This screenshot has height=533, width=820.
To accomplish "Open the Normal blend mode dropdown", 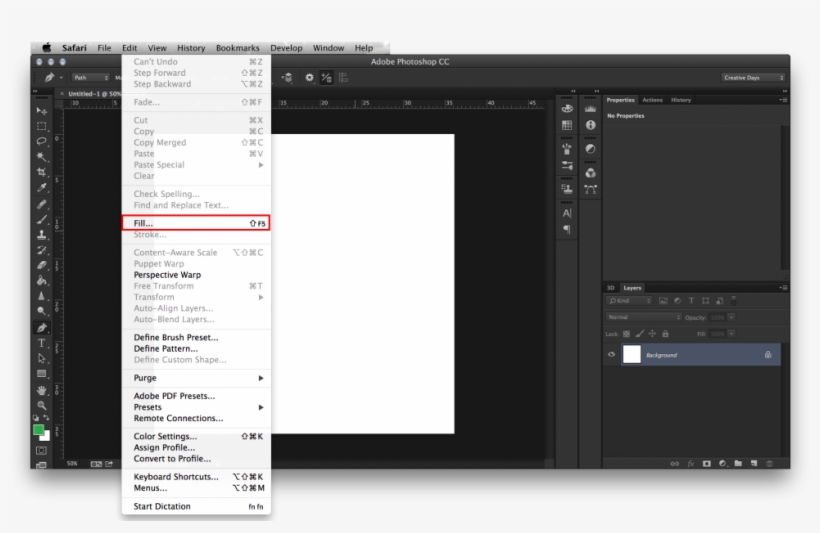I will [x=643, y=317].
